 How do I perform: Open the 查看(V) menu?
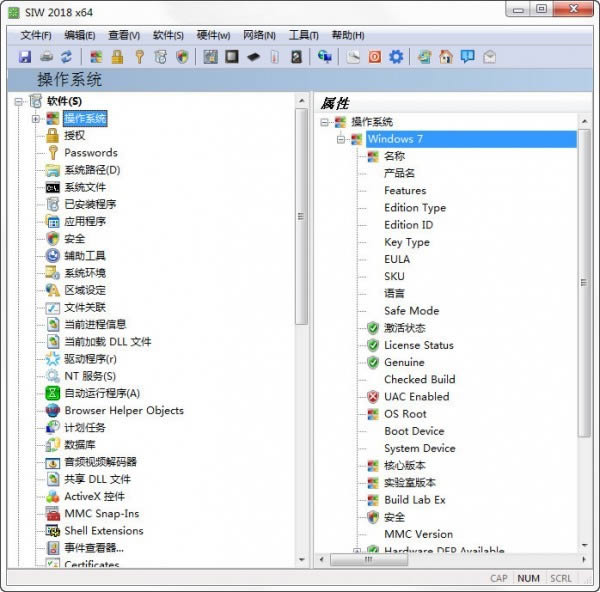[x=124, y=36]
